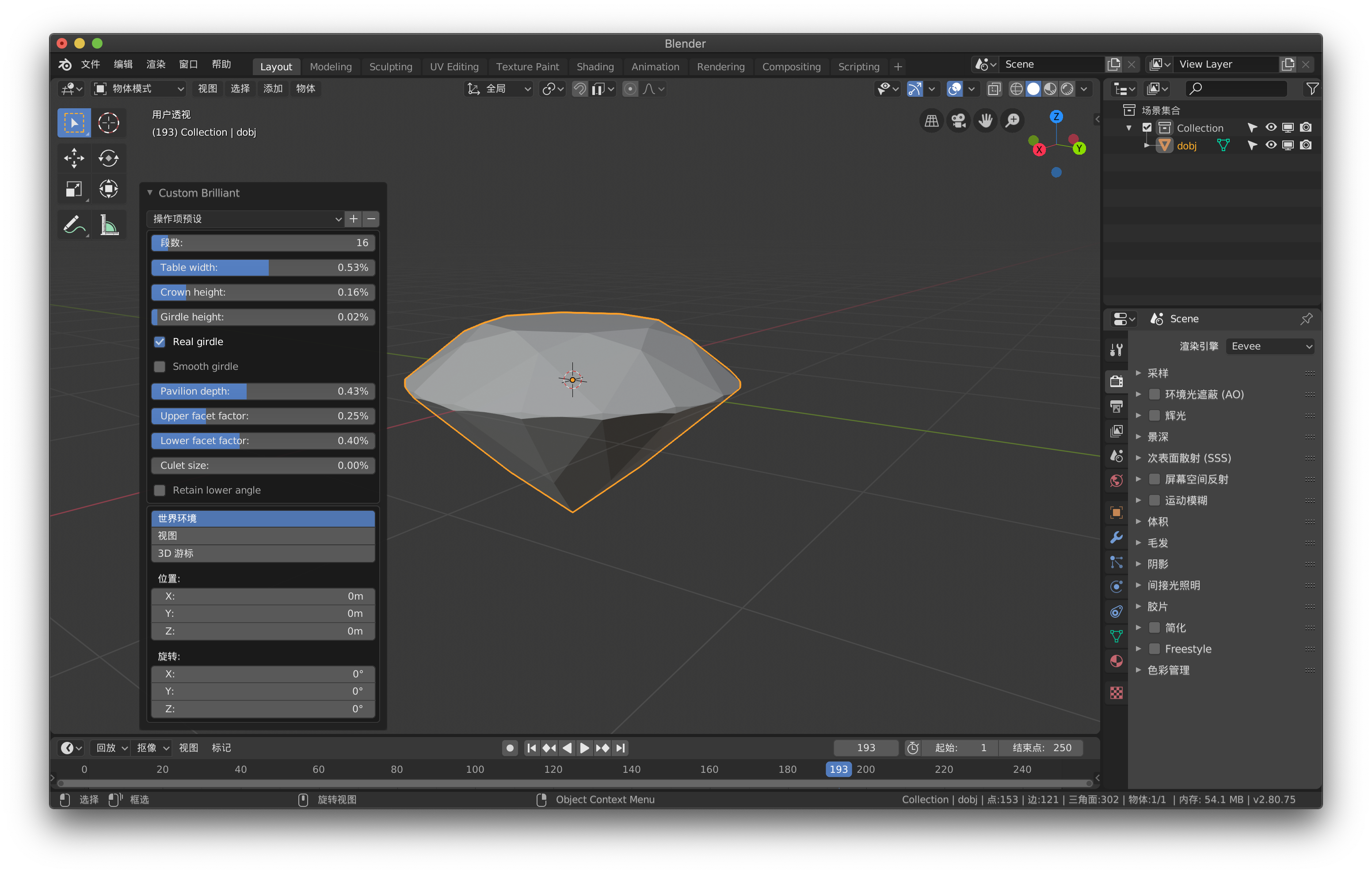Select the Annotate pencil tool
Screen dimensions: 1372x874
(x=74, y=225)
